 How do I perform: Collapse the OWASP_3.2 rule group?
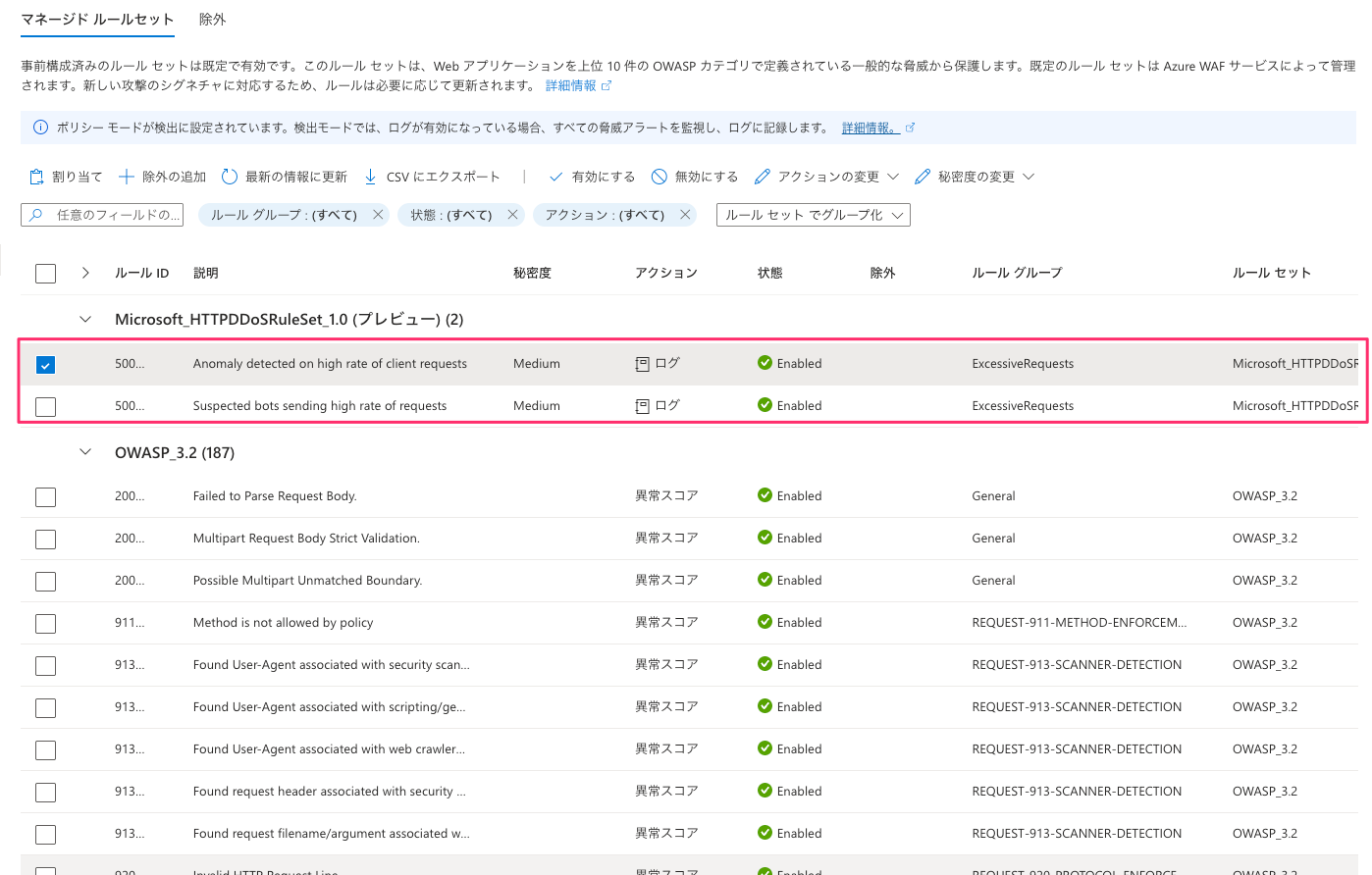(x=84, y=452)
